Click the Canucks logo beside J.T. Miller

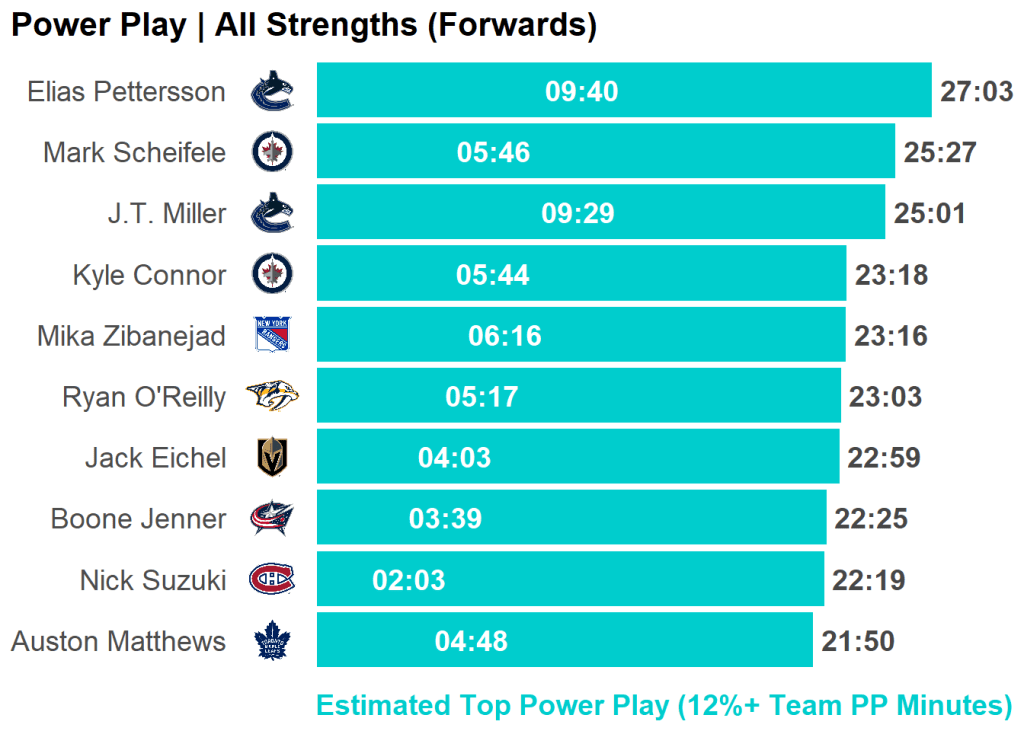(x=271, y=213)
